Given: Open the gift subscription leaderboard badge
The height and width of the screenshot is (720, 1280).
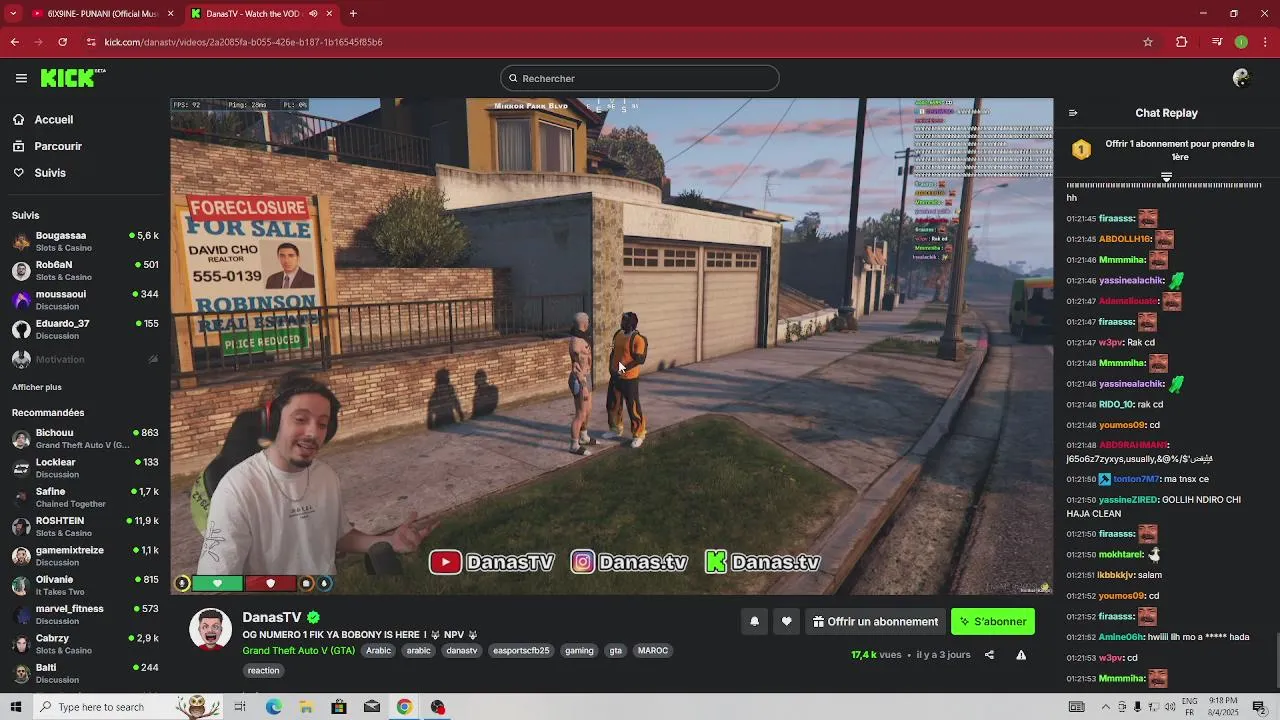Looking at the screenshot, I should (1081, 150).
